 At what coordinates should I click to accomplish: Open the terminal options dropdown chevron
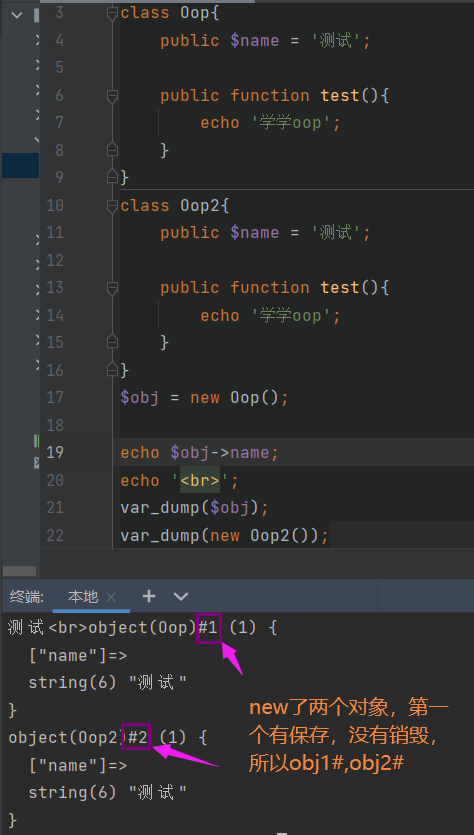coord(181,597)
